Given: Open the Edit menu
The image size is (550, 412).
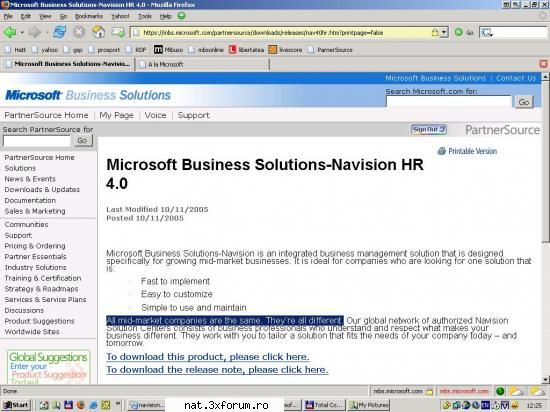Looking at the screenshot, I should click(26, 16).
